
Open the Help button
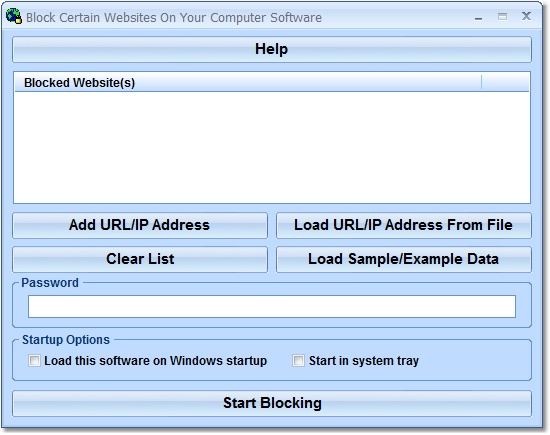click(x=272, y=49)
